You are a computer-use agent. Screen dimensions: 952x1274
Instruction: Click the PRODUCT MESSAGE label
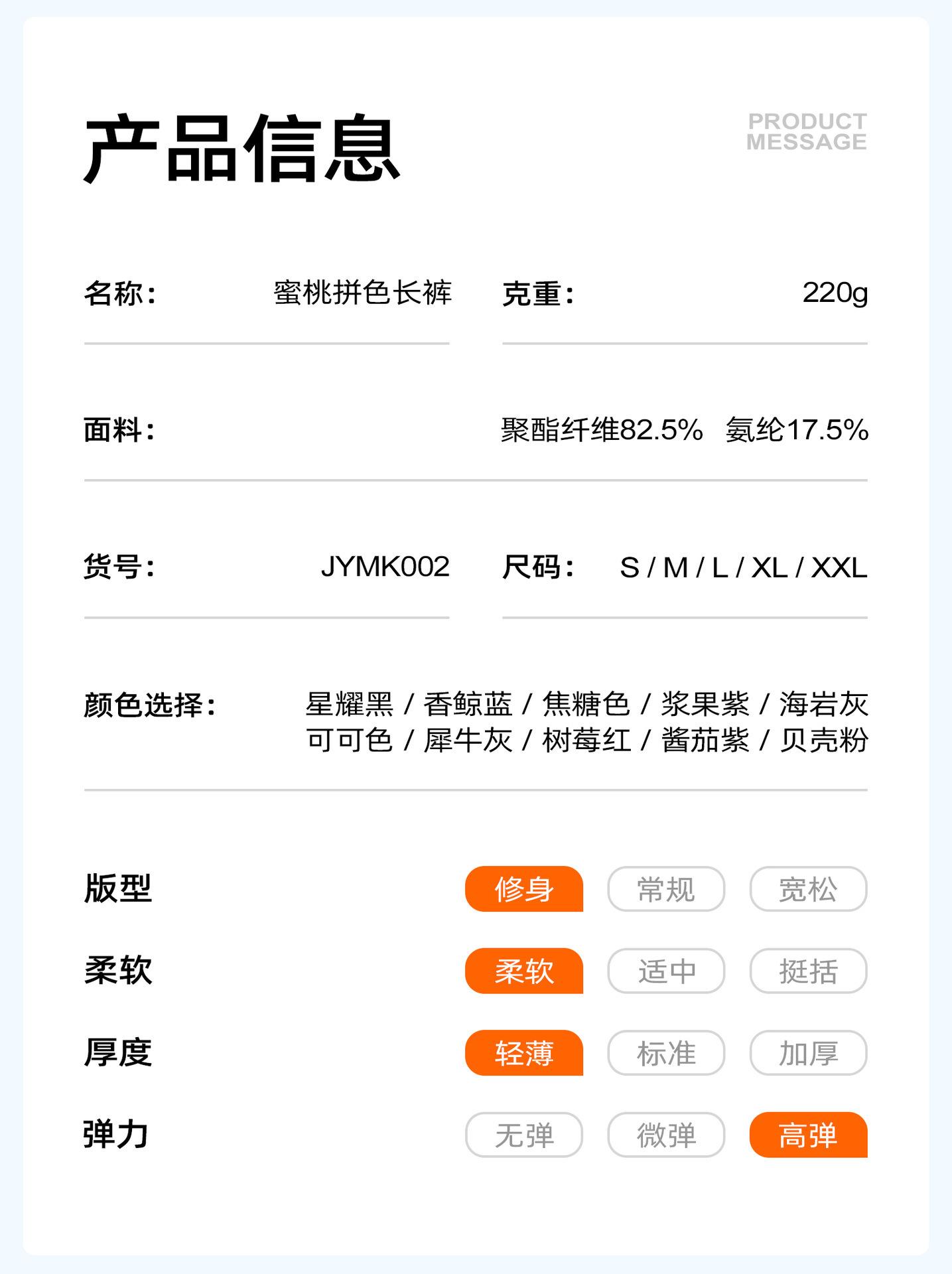click(807, 131)
